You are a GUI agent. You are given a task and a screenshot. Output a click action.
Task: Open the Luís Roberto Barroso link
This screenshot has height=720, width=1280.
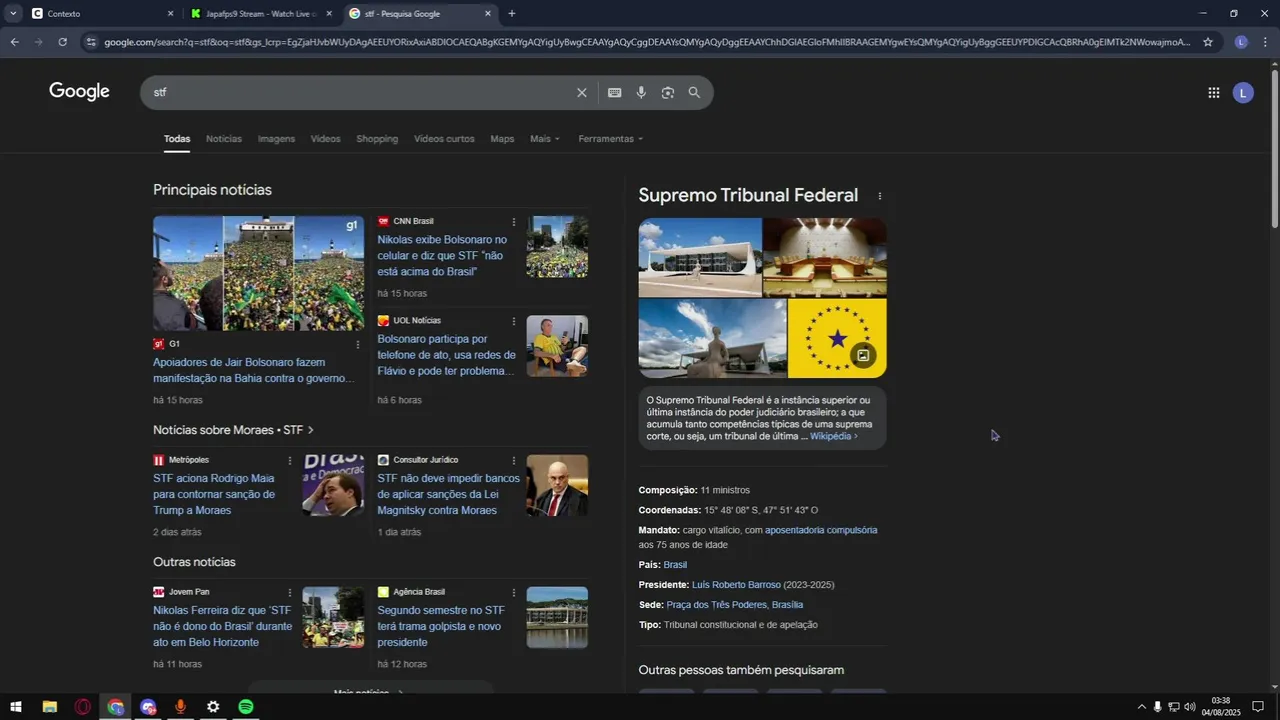point(736,585)
